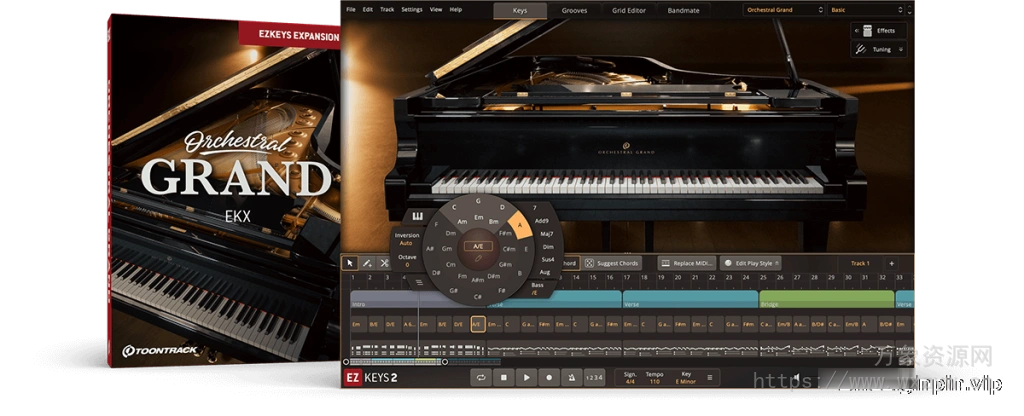Click the left loop handle of overview

pyautogui.click(x=346, y=362)
